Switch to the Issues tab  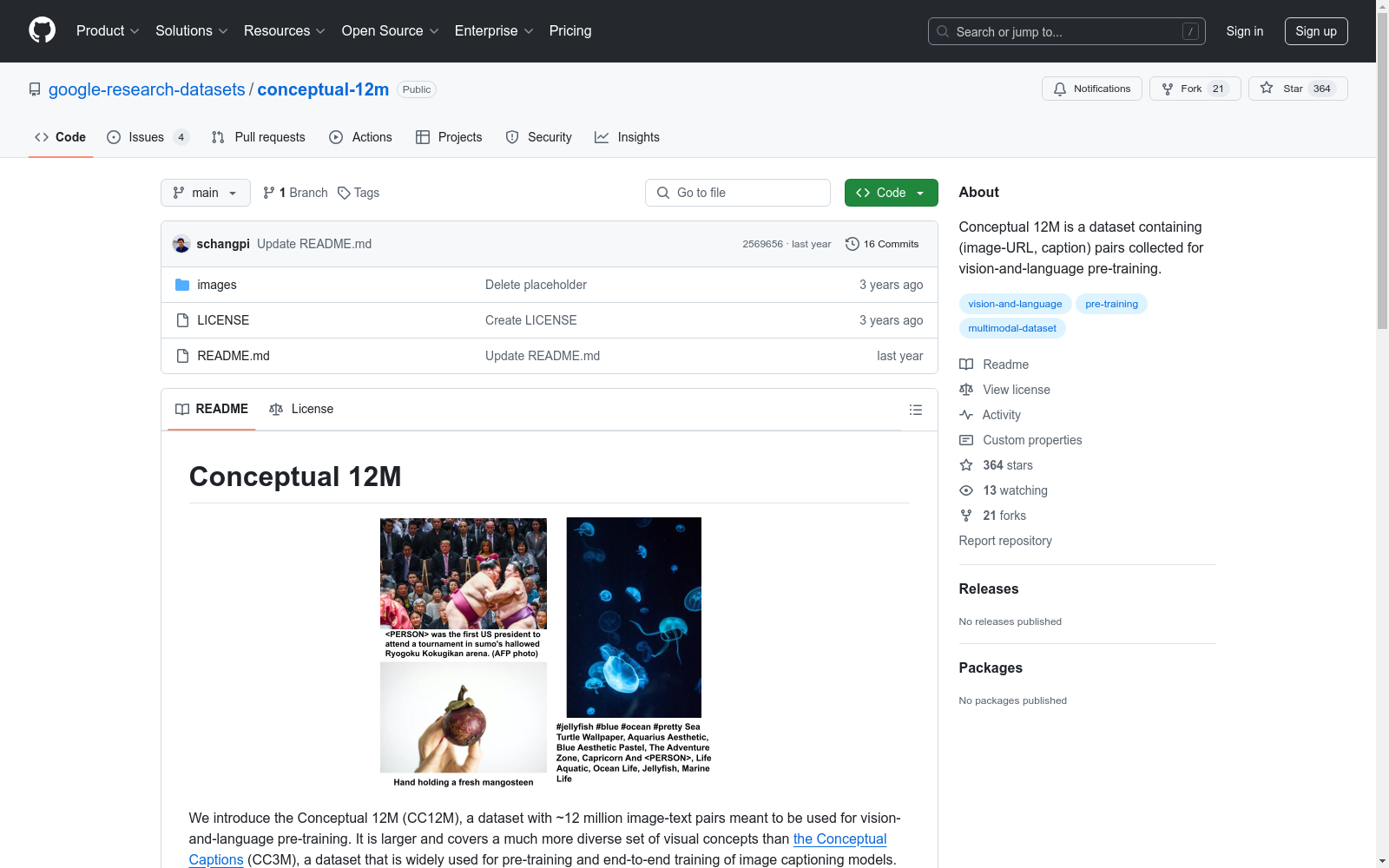[x=148, y=137]
